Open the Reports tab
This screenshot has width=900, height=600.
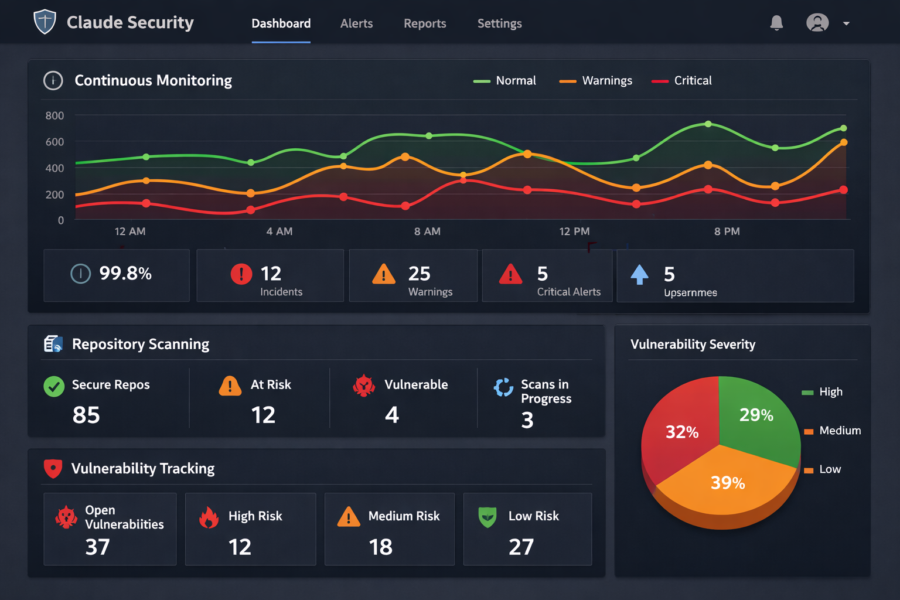click(425, 24)
